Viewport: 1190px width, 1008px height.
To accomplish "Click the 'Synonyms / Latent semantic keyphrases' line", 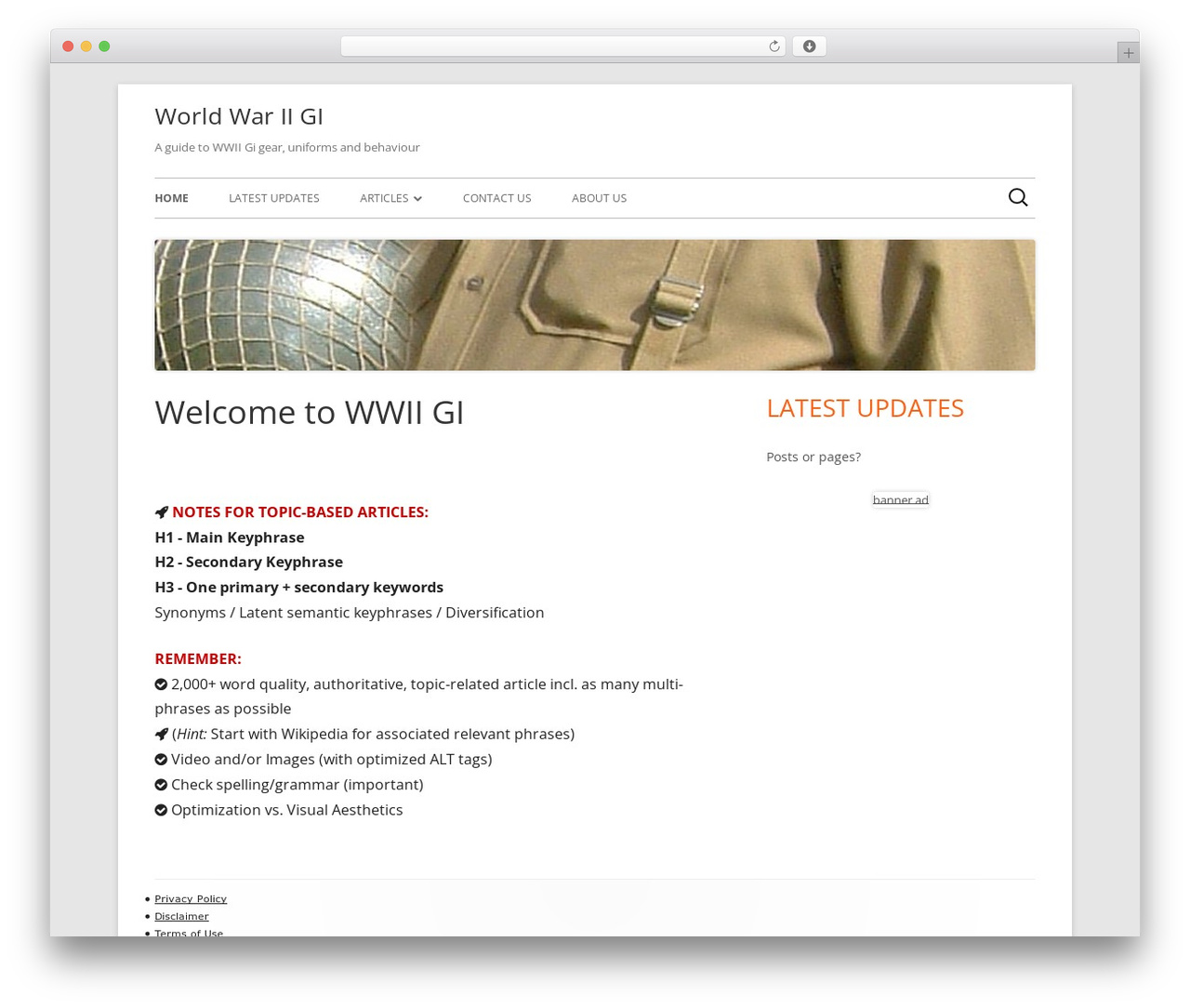I will coord(350,612).
